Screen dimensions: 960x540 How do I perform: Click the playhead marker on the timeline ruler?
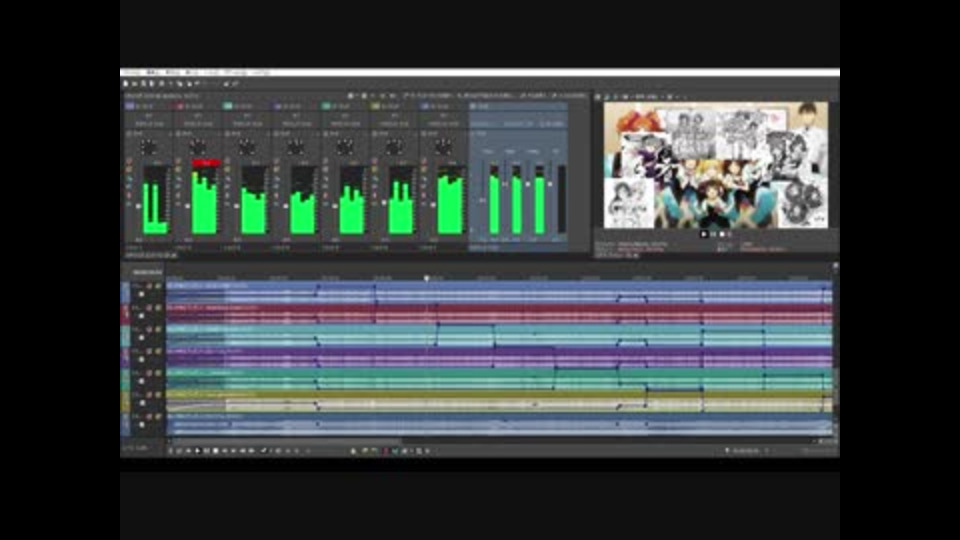click(427, 278)
